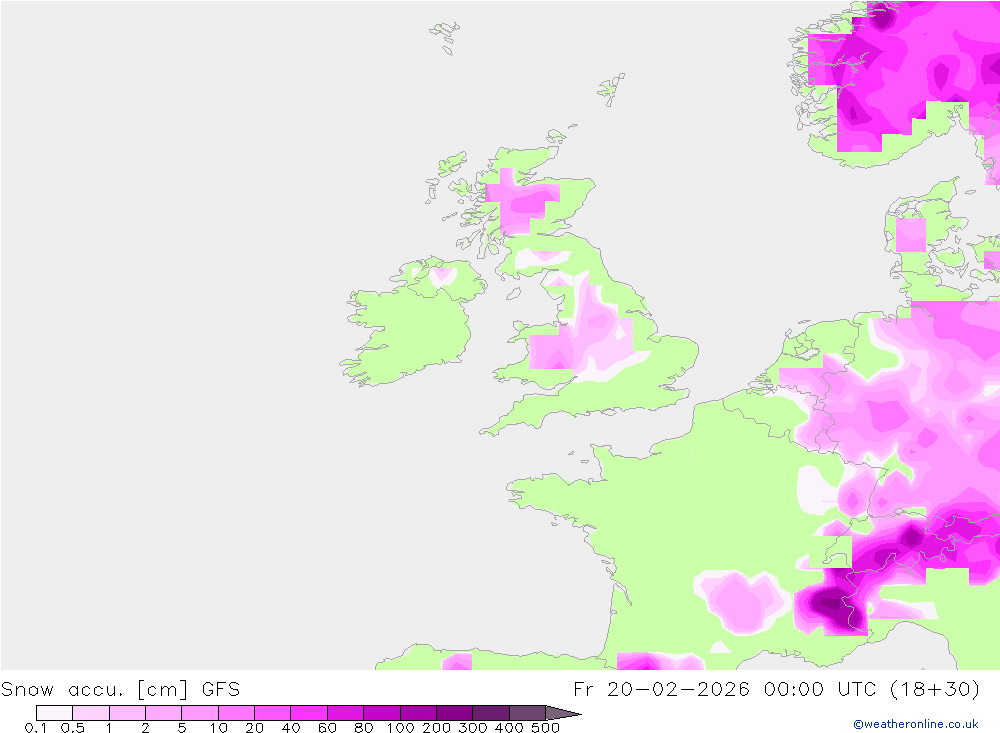Click the Faroe Islands outline

click(x=445, y=38)
